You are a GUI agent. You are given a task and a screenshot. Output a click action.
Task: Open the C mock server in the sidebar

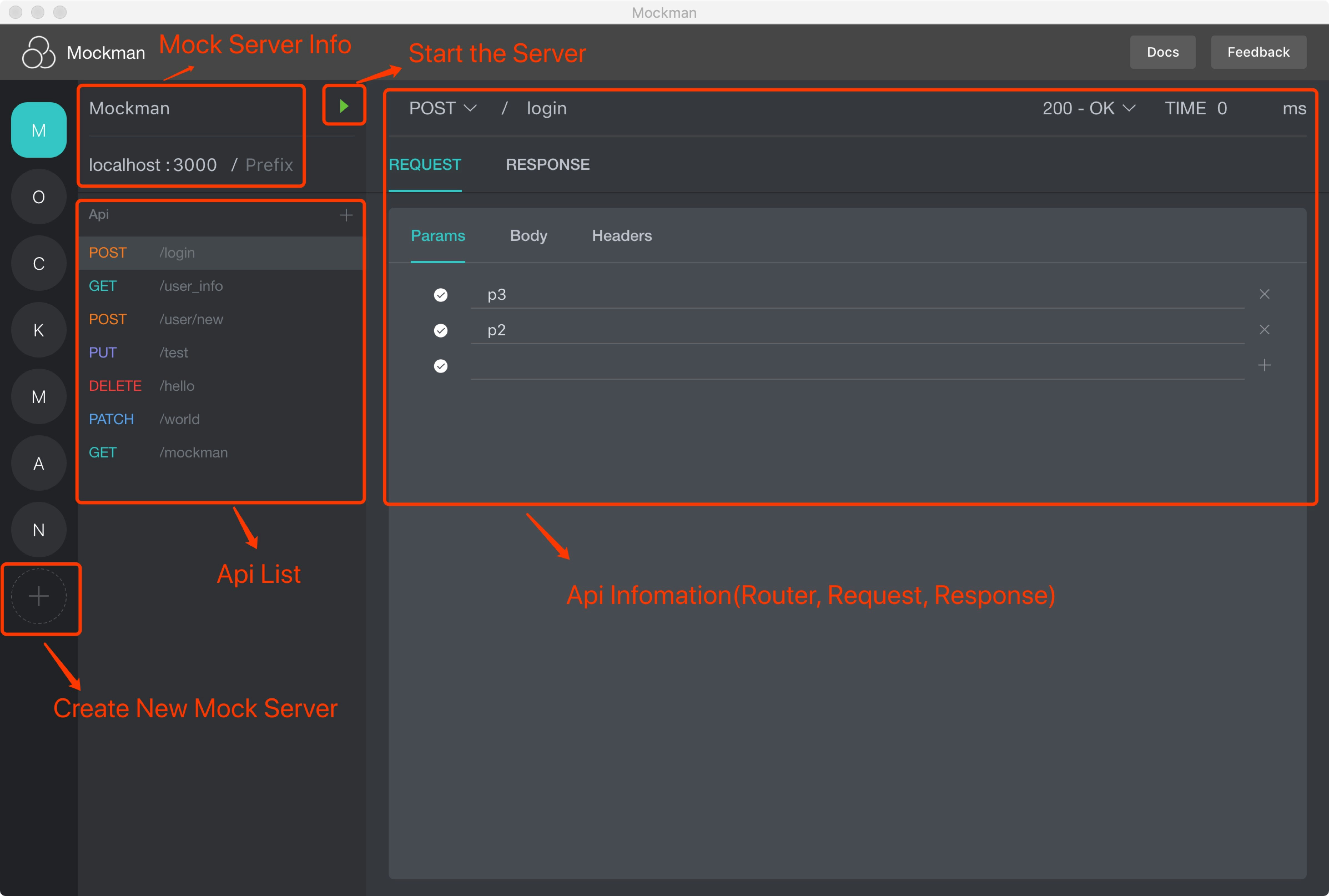[x=38, y=263]
